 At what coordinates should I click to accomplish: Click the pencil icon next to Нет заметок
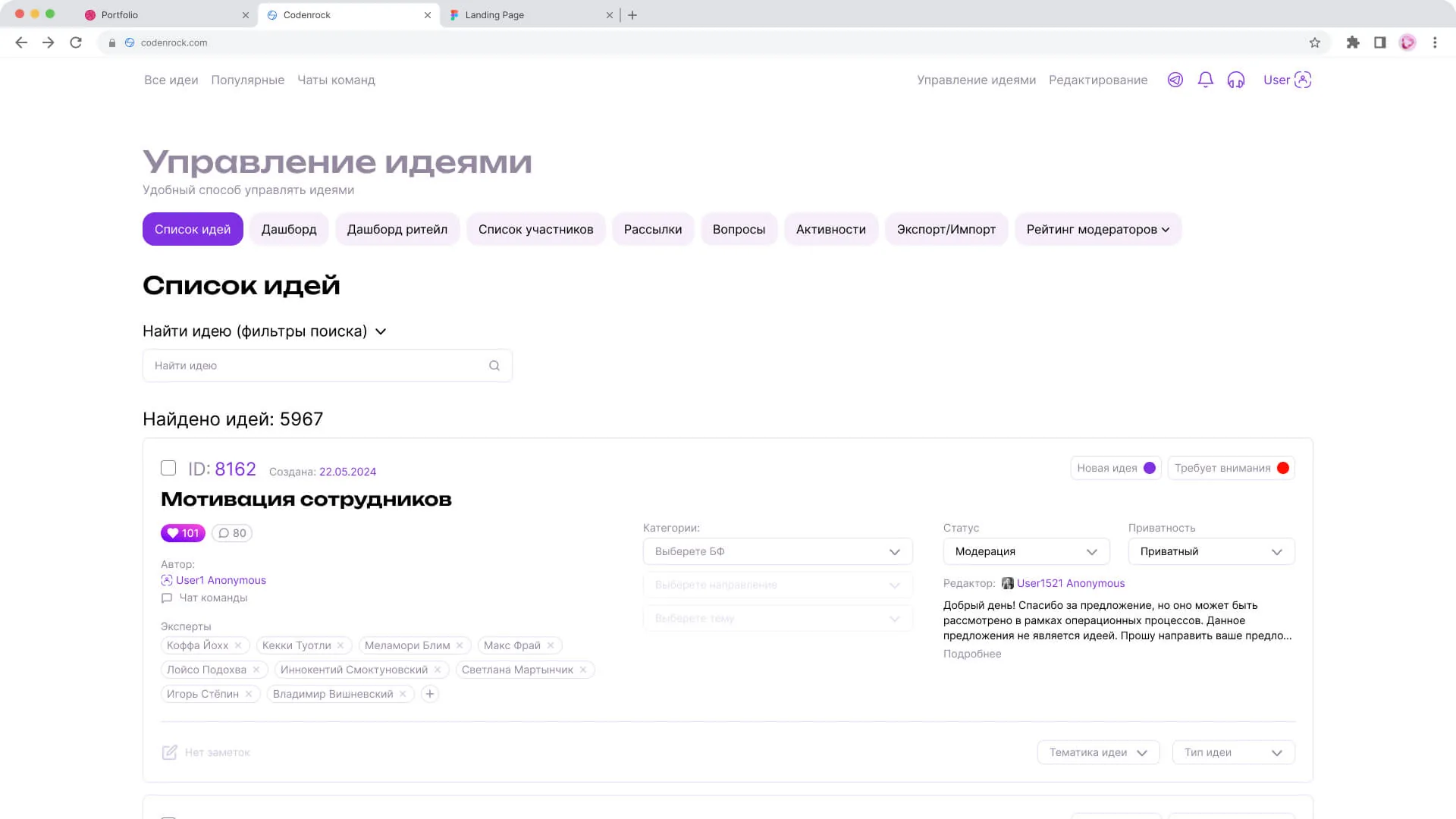(170, 752)
